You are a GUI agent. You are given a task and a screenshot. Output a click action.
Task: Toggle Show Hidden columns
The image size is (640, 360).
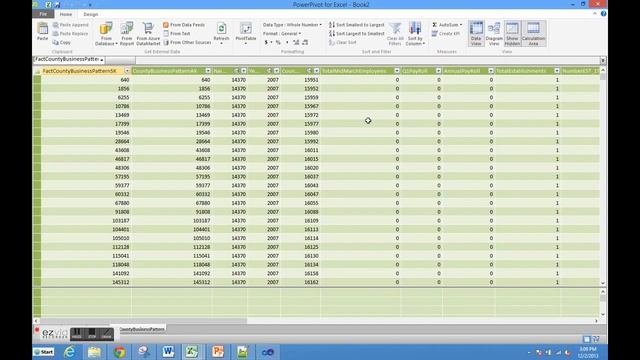click(x=512, y=33)
